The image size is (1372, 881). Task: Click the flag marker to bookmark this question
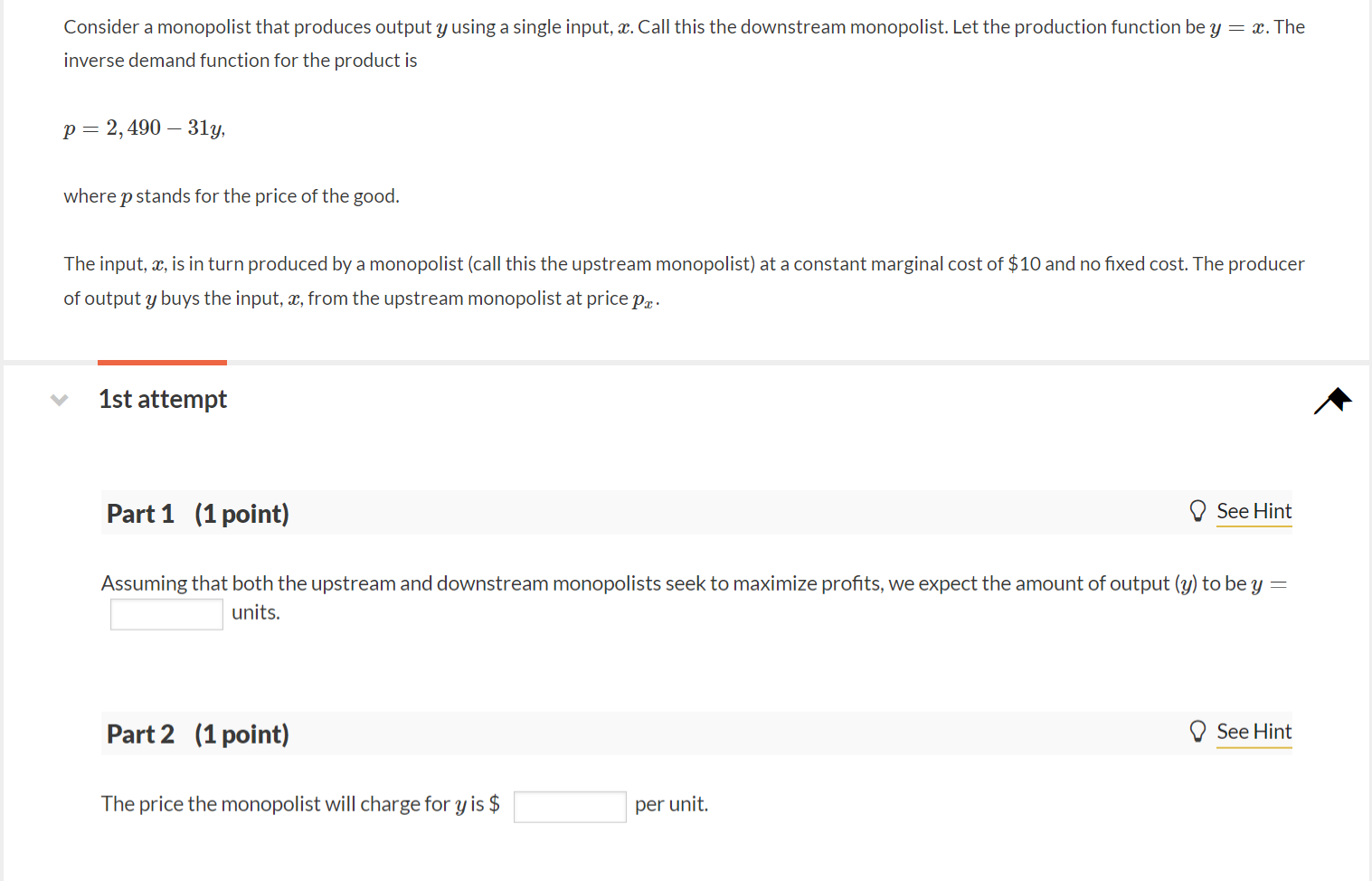[1332, 399]
